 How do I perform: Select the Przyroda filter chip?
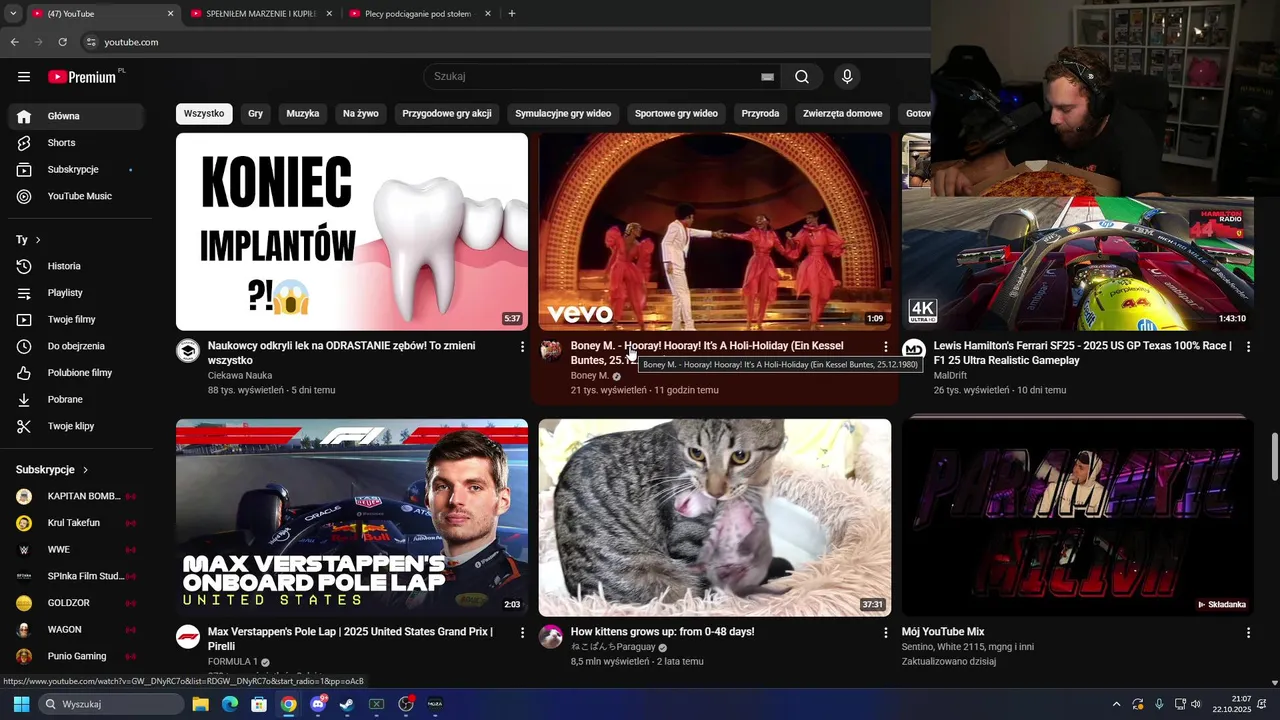(x=760, y=114)
